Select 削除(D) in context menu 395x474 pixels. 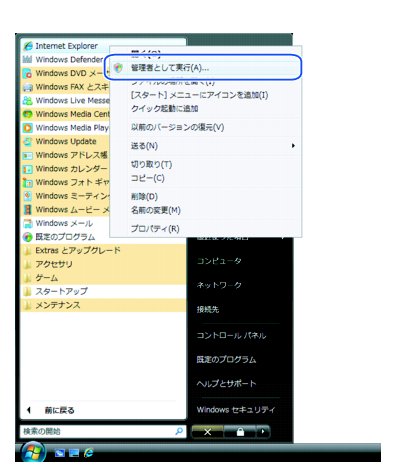point(206,197)
